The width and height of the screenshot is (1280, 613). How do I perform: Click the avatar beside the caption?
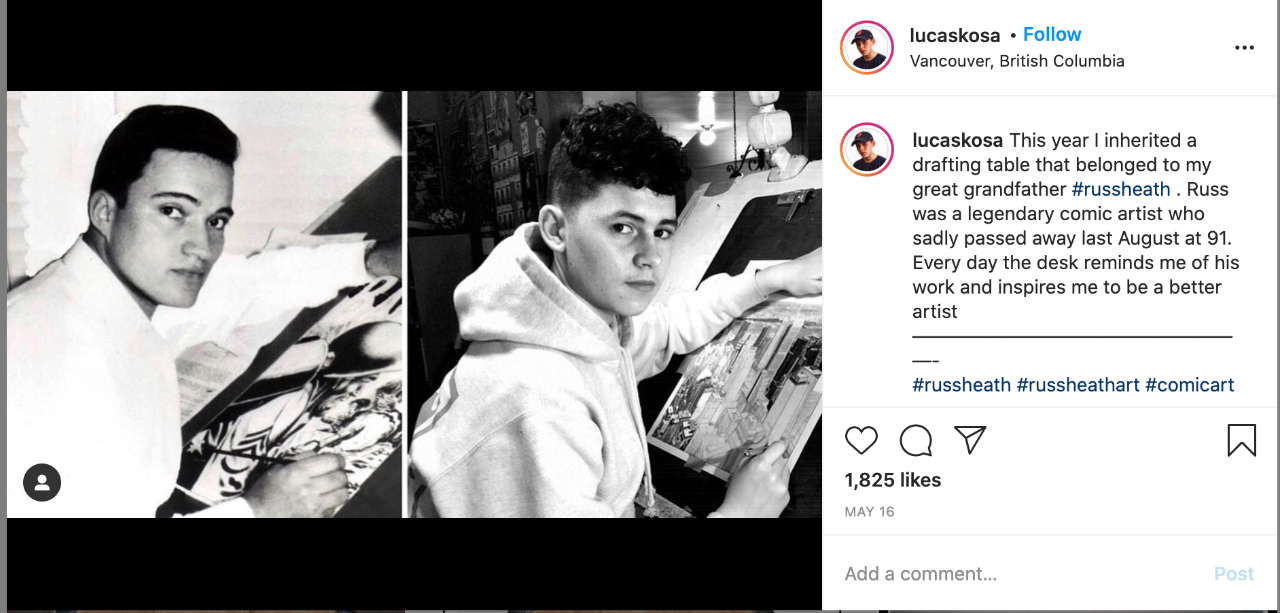866,150
